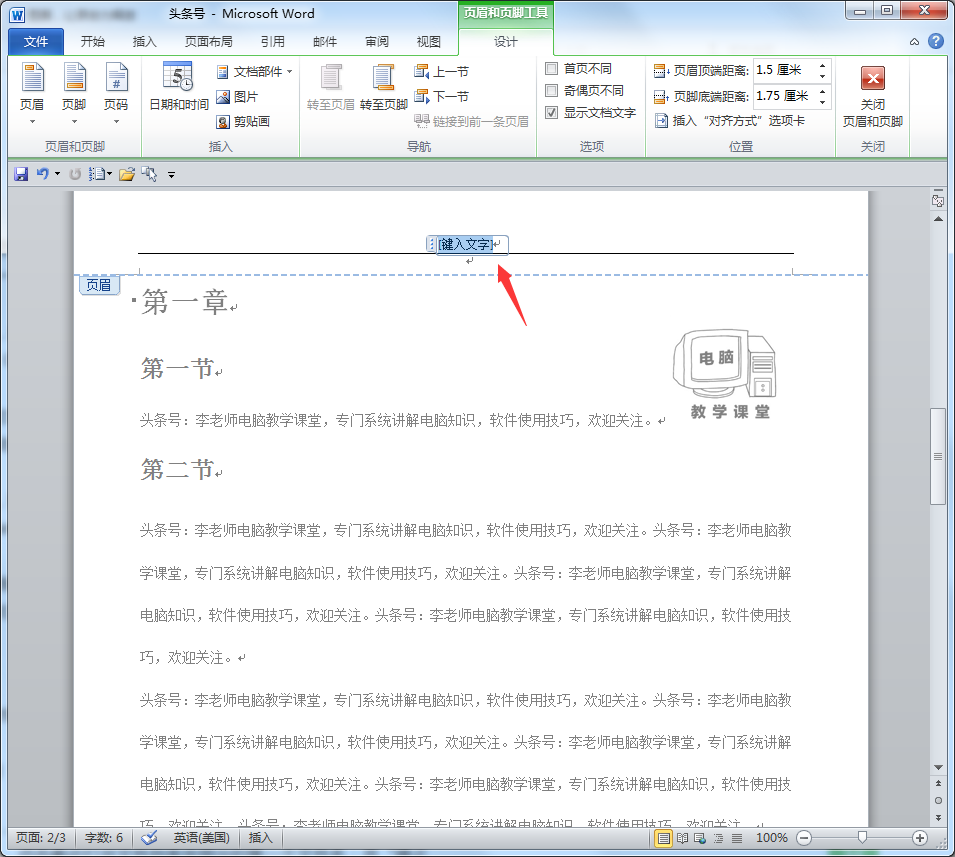The height and width of the screenshot is (857, 955).
Task: Switch to full screen reading view icon
Action: (682, 839)
